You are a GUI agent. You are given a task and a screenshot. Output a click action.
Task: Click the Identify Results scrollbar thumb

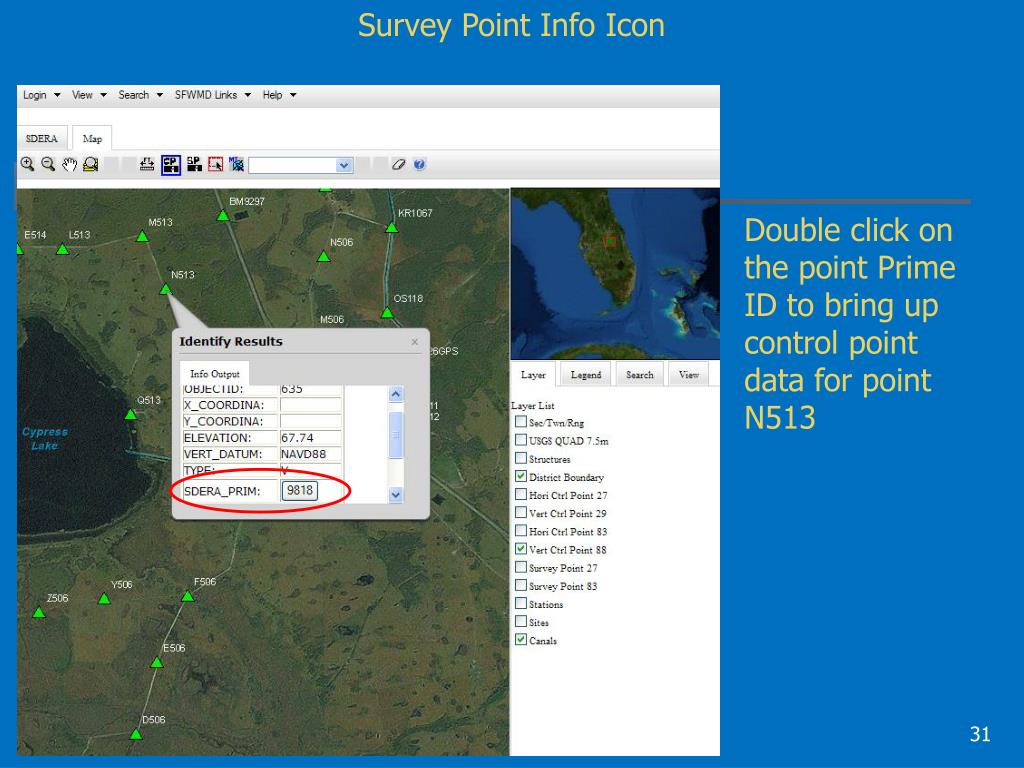point(396,435)
